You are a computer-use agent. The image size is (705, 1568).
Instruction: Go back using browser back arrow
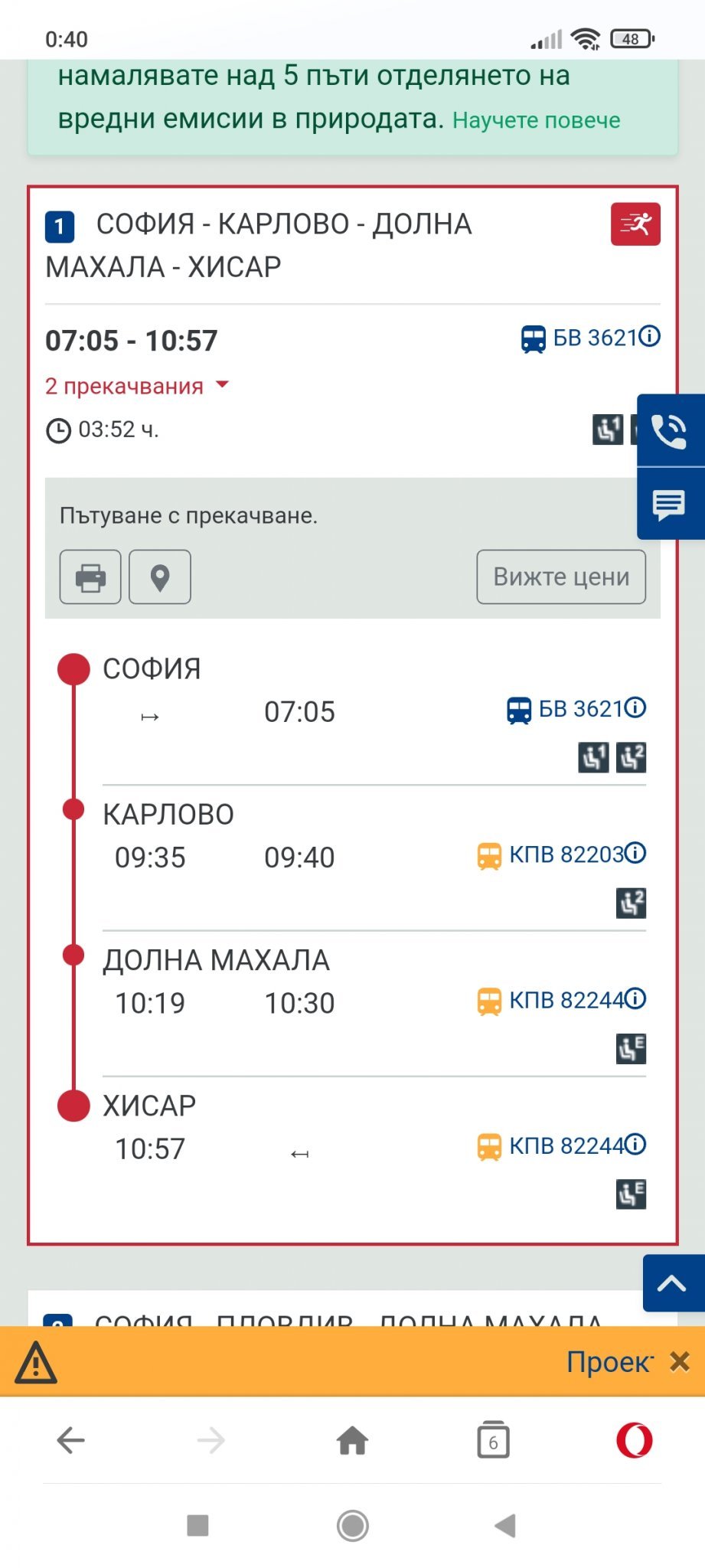[x=70, y=1440]
